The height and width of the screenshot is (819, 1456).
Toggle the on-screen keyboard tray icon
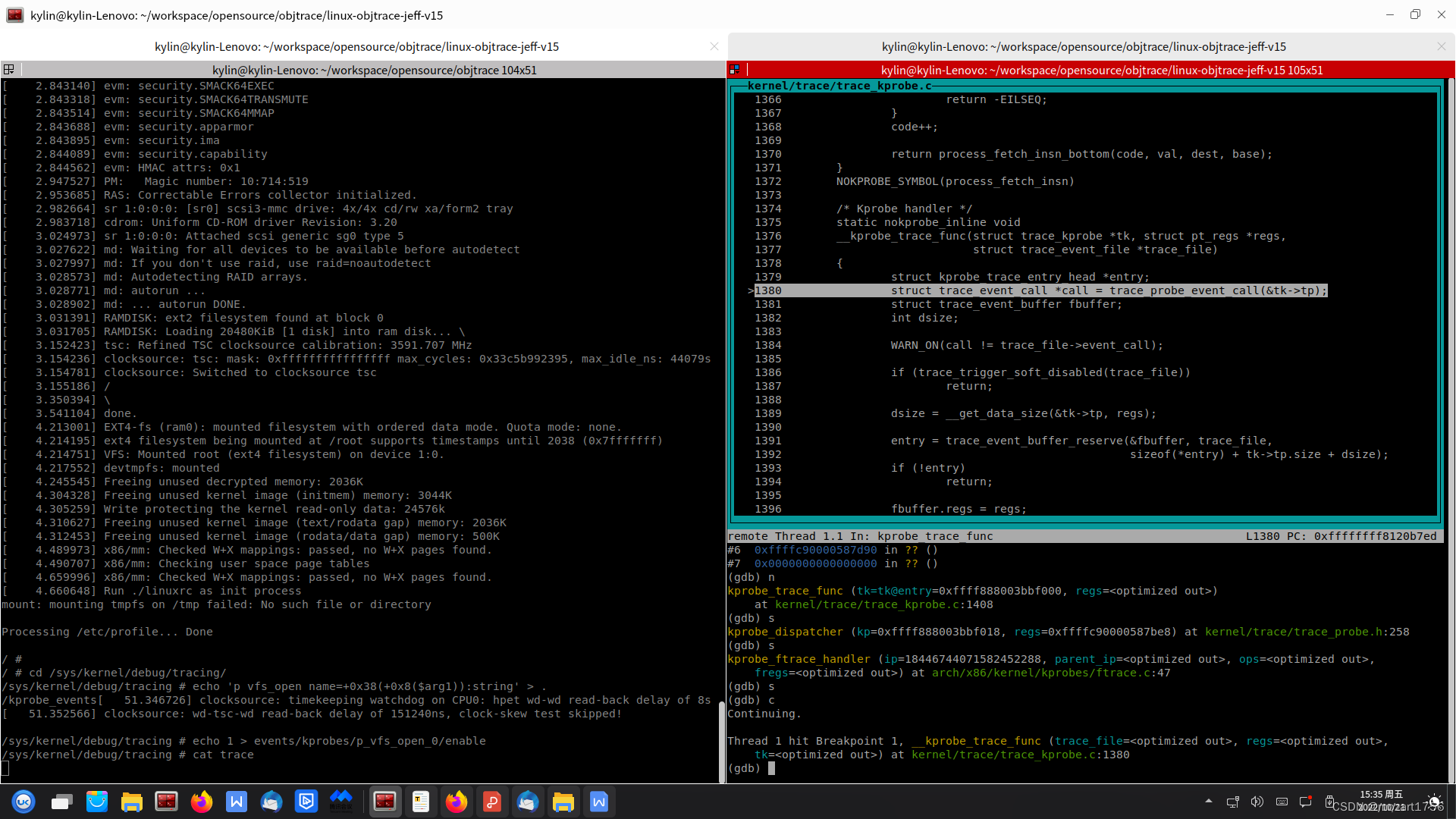(1282, 802)
